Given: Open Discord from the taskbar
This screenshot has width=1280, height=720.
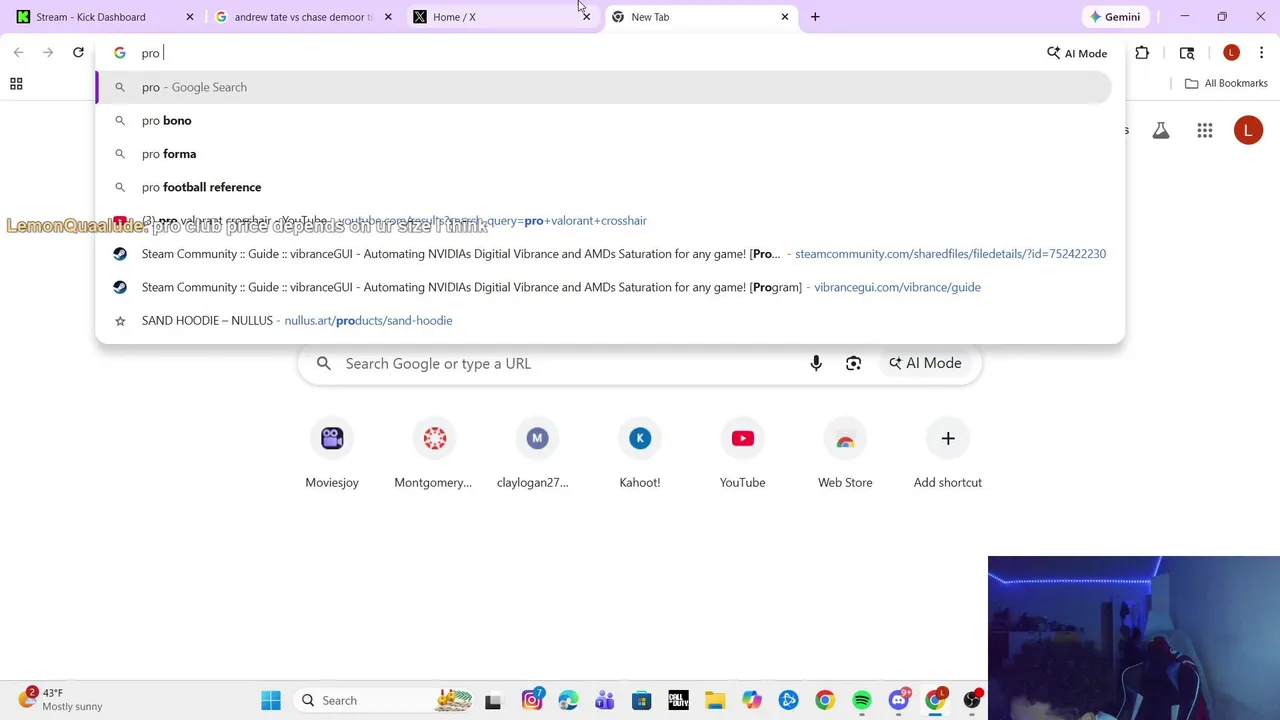Looking at the screenshot, I should pos(899,701).
